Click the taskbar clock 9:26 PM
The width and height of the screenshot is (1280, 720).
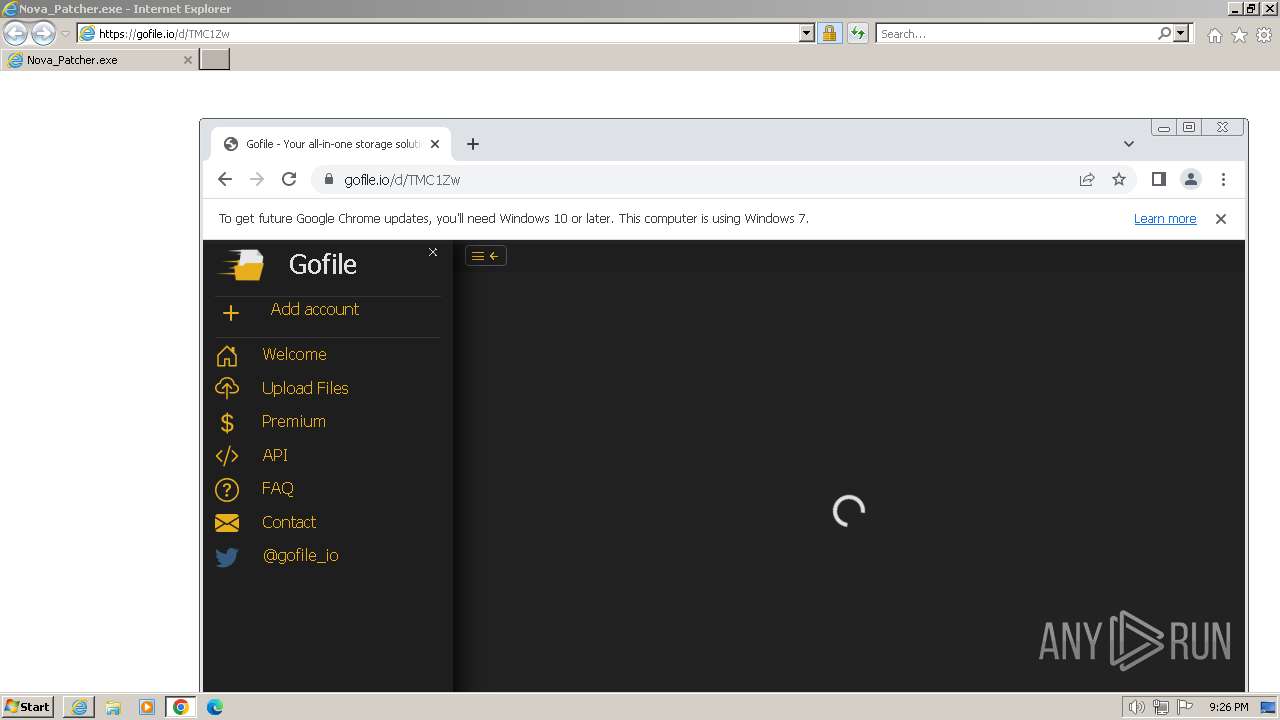coord(1228,707)
